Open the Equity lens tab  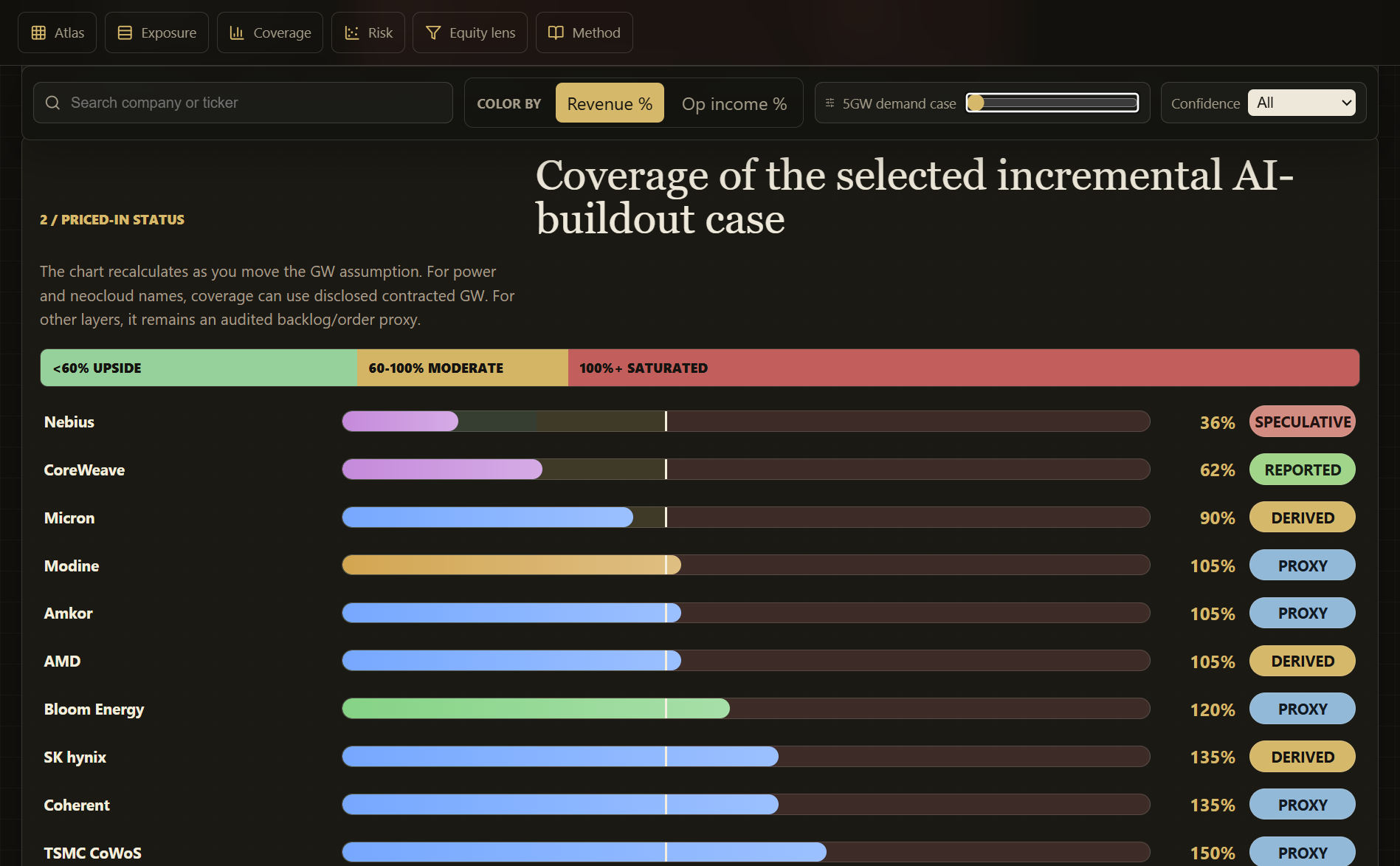point(470,32)
